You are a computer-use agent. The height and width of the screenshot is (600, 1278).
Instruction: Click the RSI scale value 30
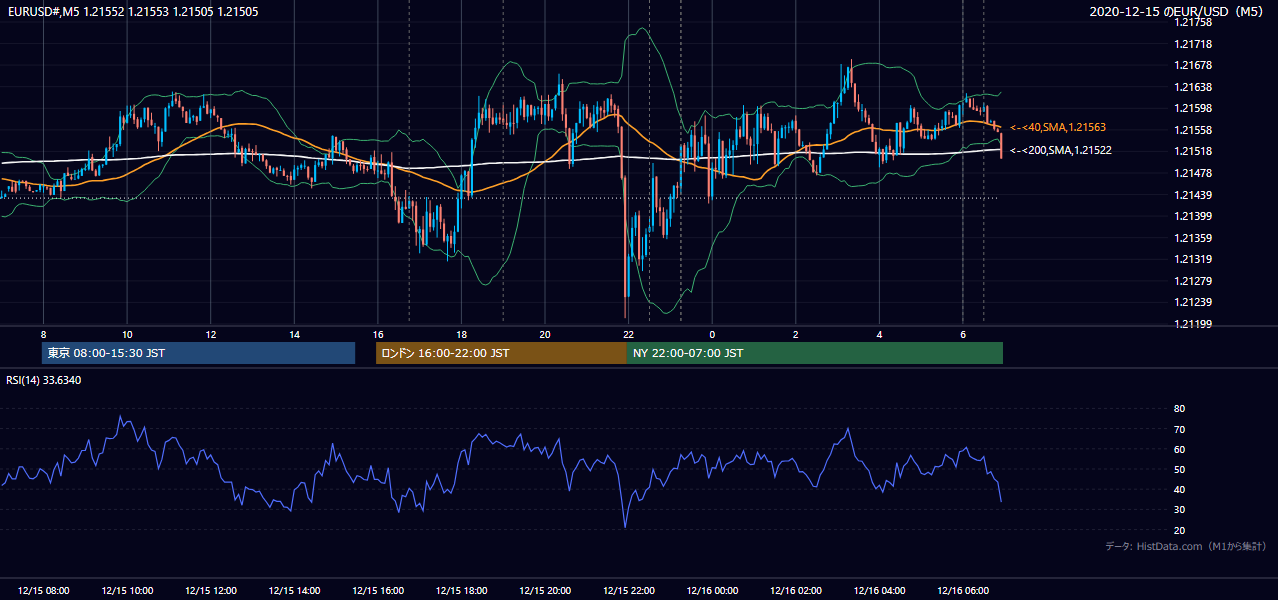click(x=1180, y=510)
